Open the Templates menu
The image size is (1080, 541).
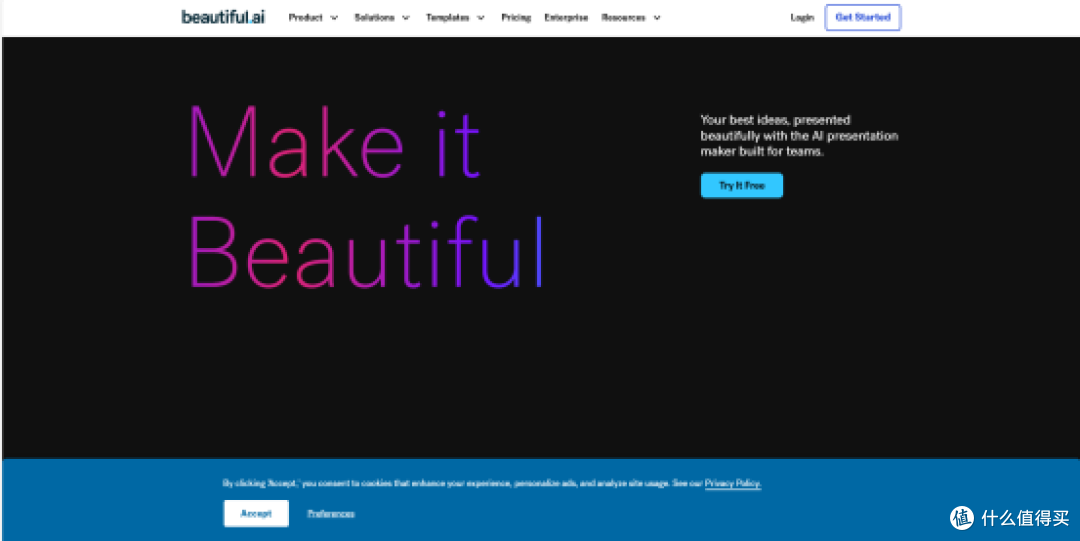(448, 18)
